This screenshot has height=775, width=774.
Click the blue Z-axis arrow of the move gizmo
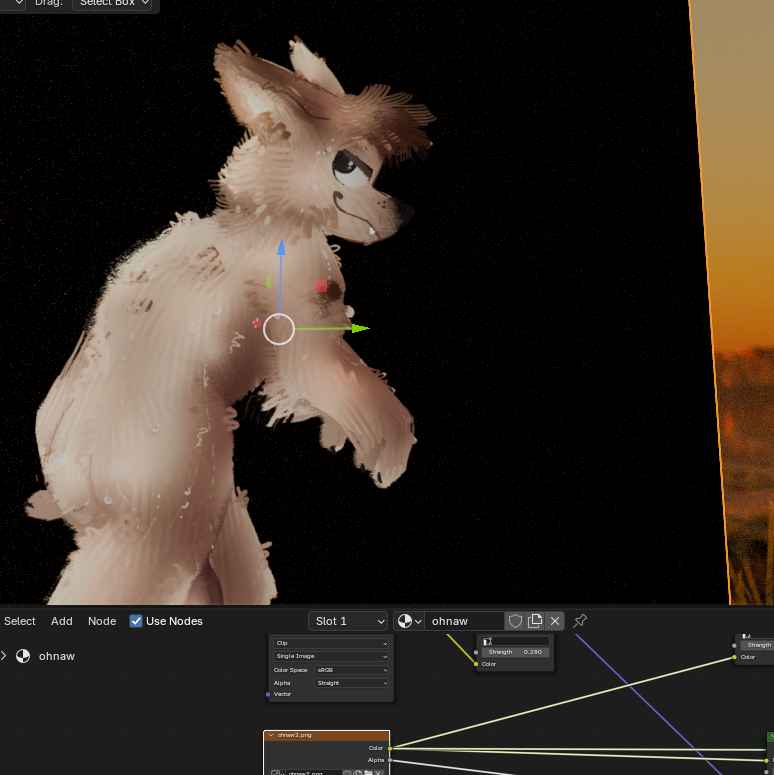click(281, 247)
